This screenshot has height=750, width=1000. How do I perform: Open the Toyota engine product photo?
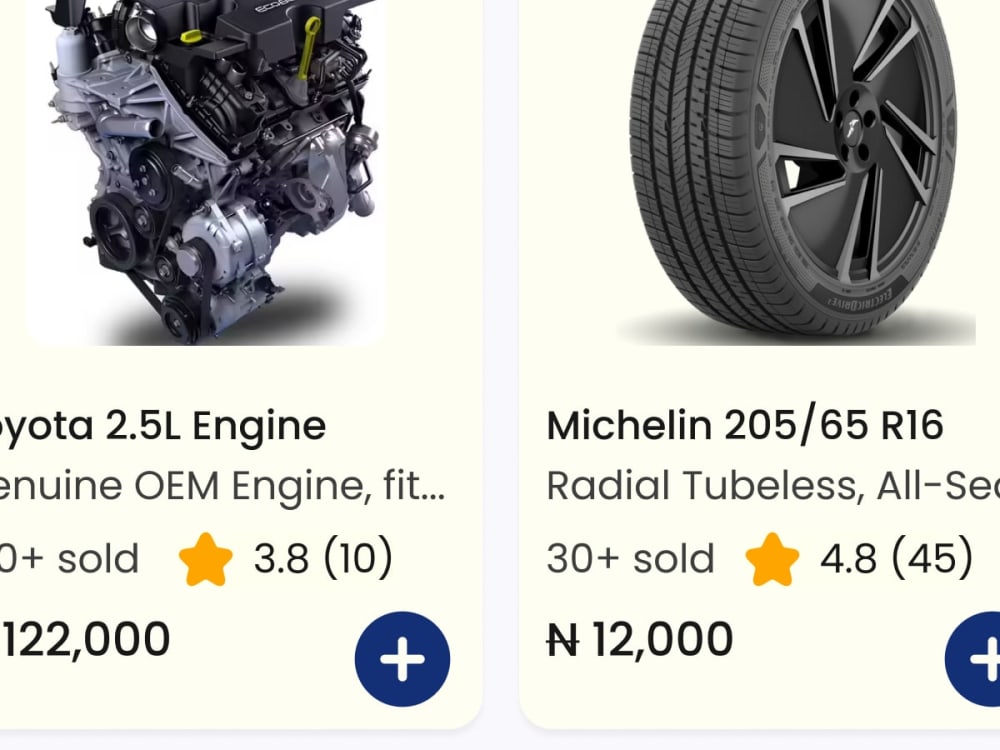point(205,172)
